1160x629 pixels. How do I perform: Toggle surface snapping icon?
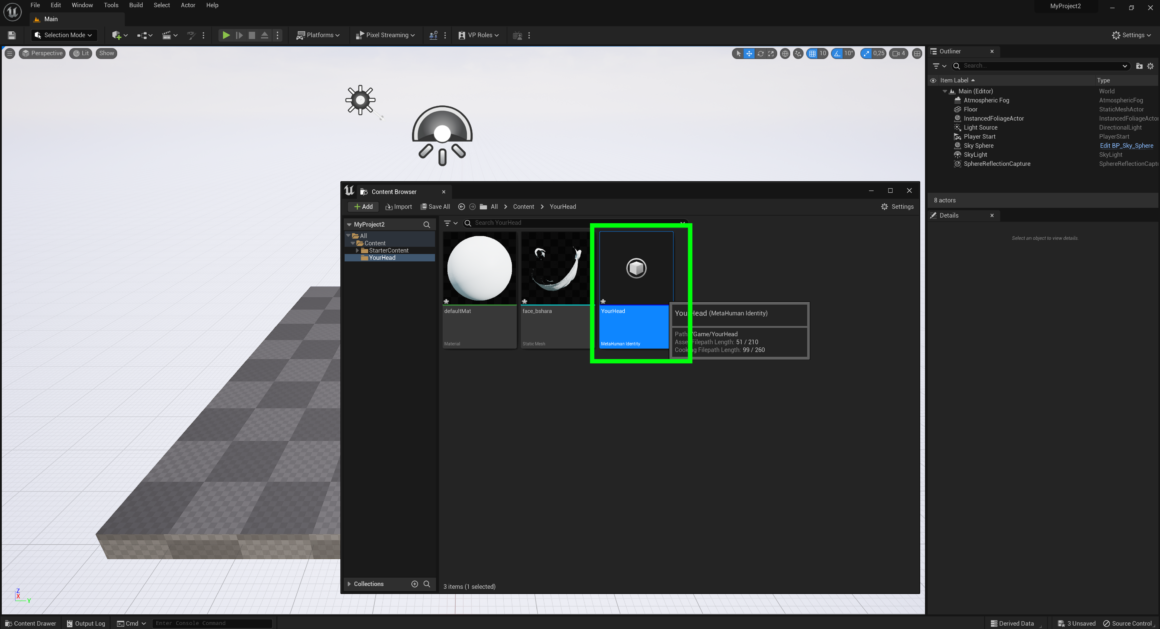point(798,53)
